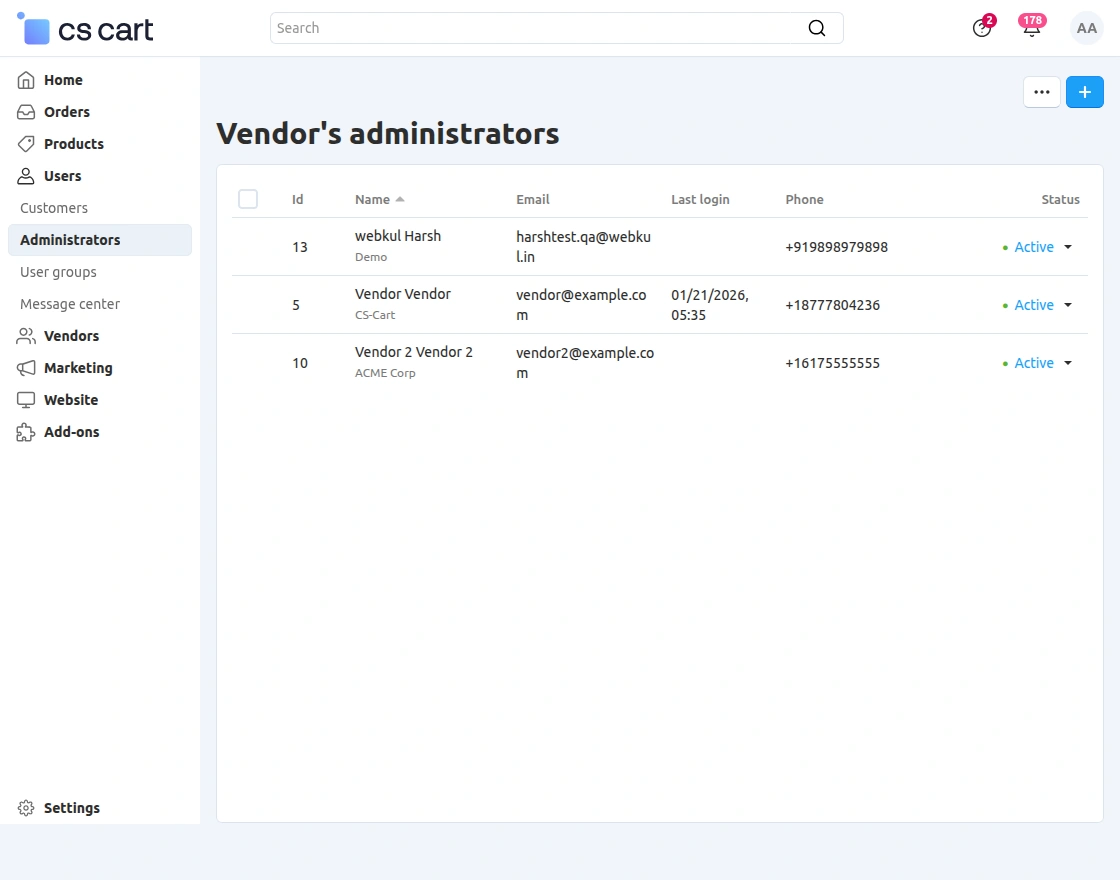Screen dimensions: 1120x880
Task: Go to the Administrators sidebar entry
Action: click(70, 240)
